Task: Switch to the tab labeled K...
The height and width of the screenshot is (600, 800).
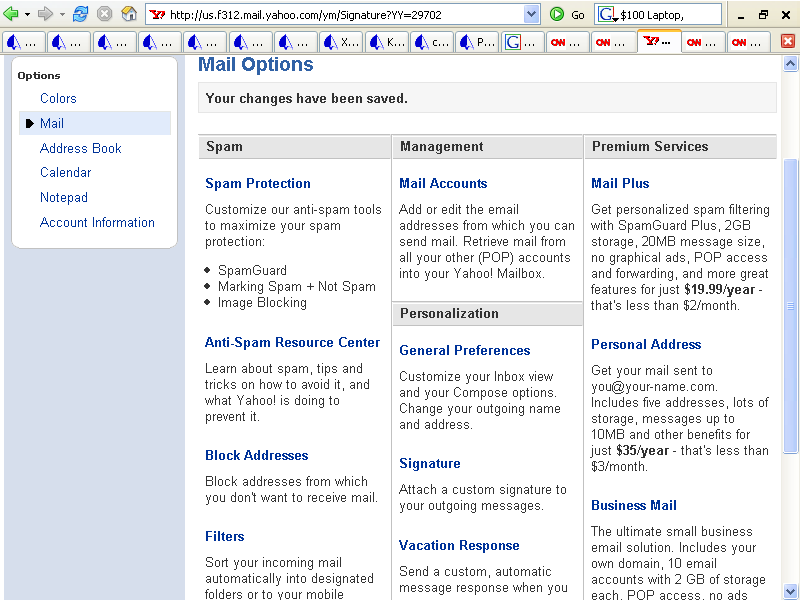Action: pos(386,42)
